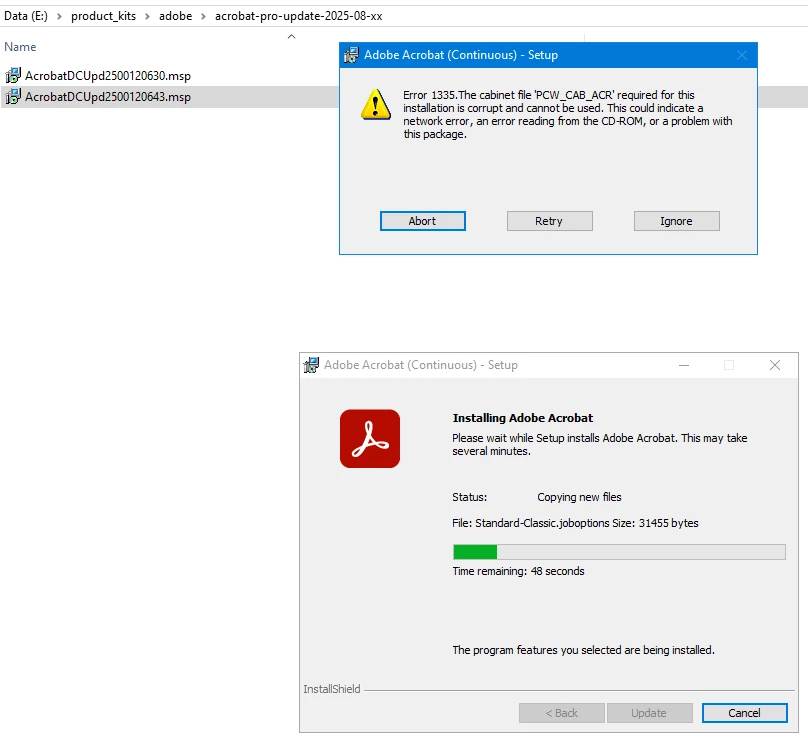
Task: Select file AcrobatDCUpd2500120643.msp
Action: [x=108, y=97]
